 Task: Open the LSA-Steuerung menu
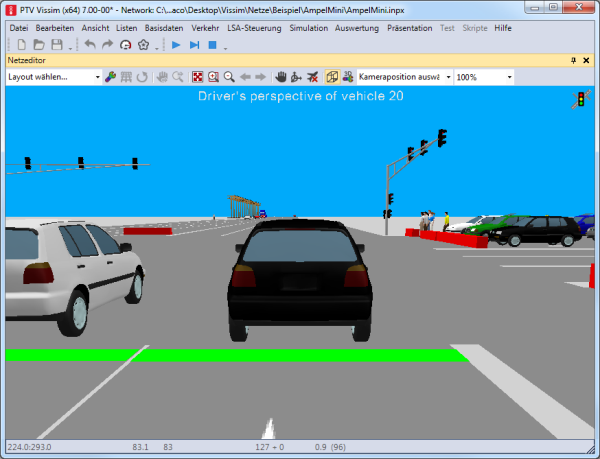tap(255, 28)
